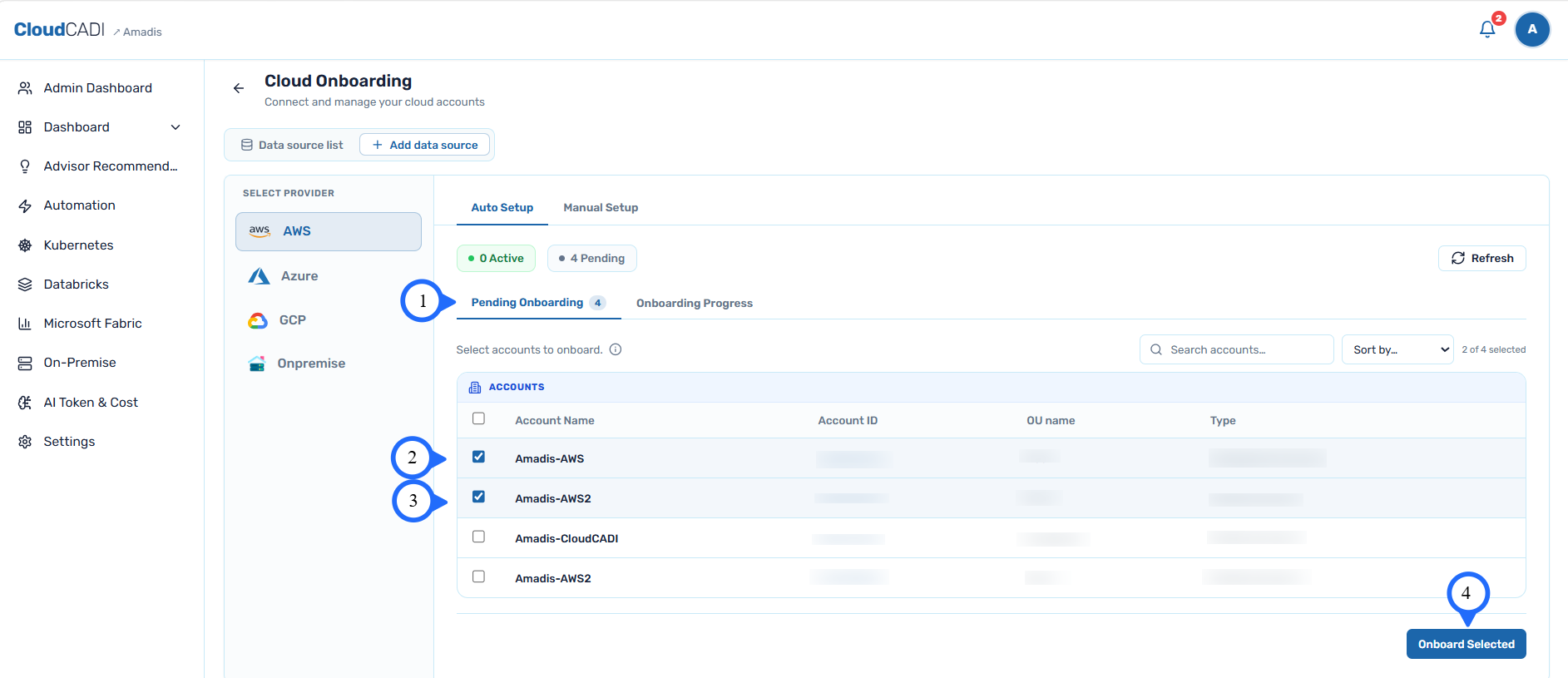This screenshot has height=678, width=1568.
Task: Click the Kubernetes wheel icon
Action: pos(25,245)
